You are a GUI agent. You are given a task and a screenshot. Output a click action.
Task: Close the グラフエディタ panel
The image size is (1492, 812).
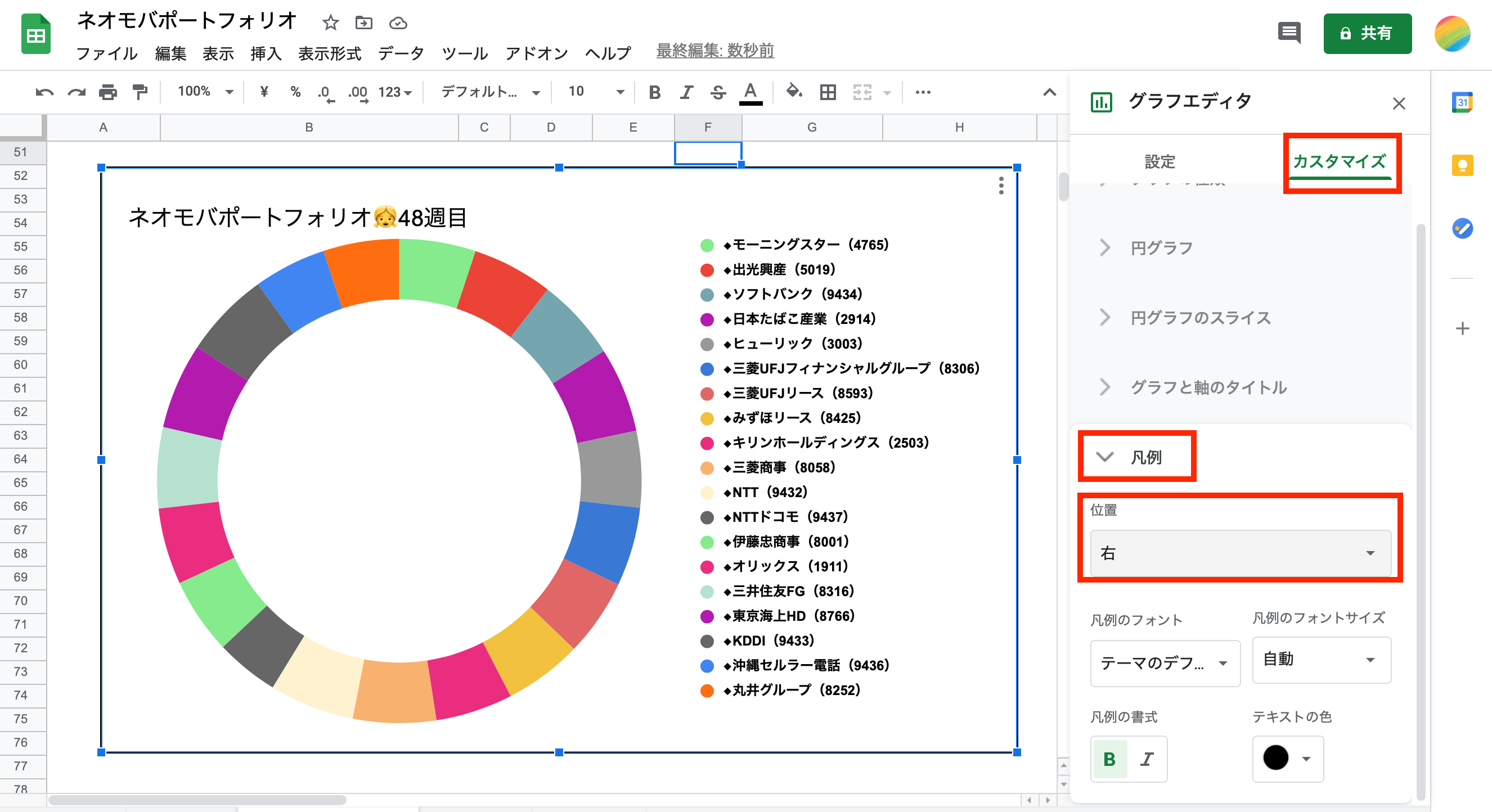(x=1399, y=103)
